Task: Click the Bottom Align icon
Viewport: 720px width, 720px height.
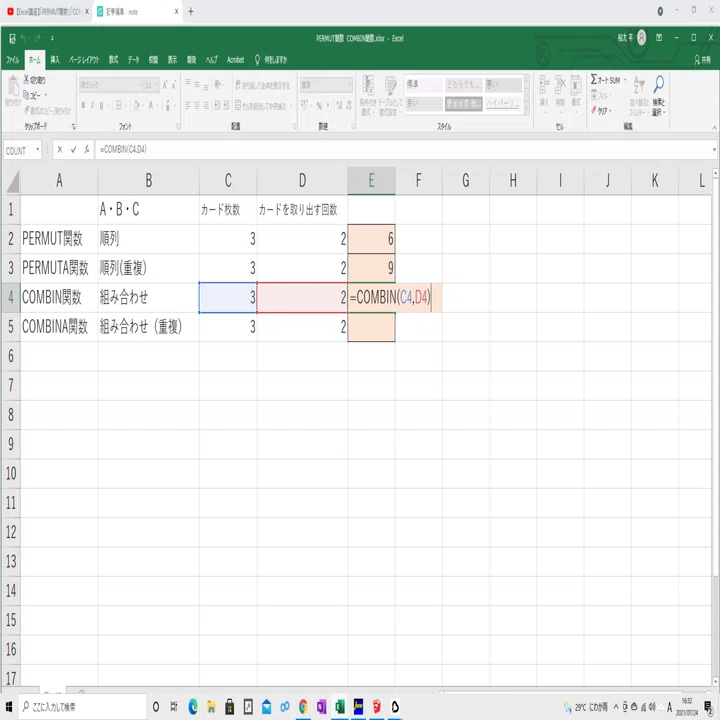Action: coord(206,86)
